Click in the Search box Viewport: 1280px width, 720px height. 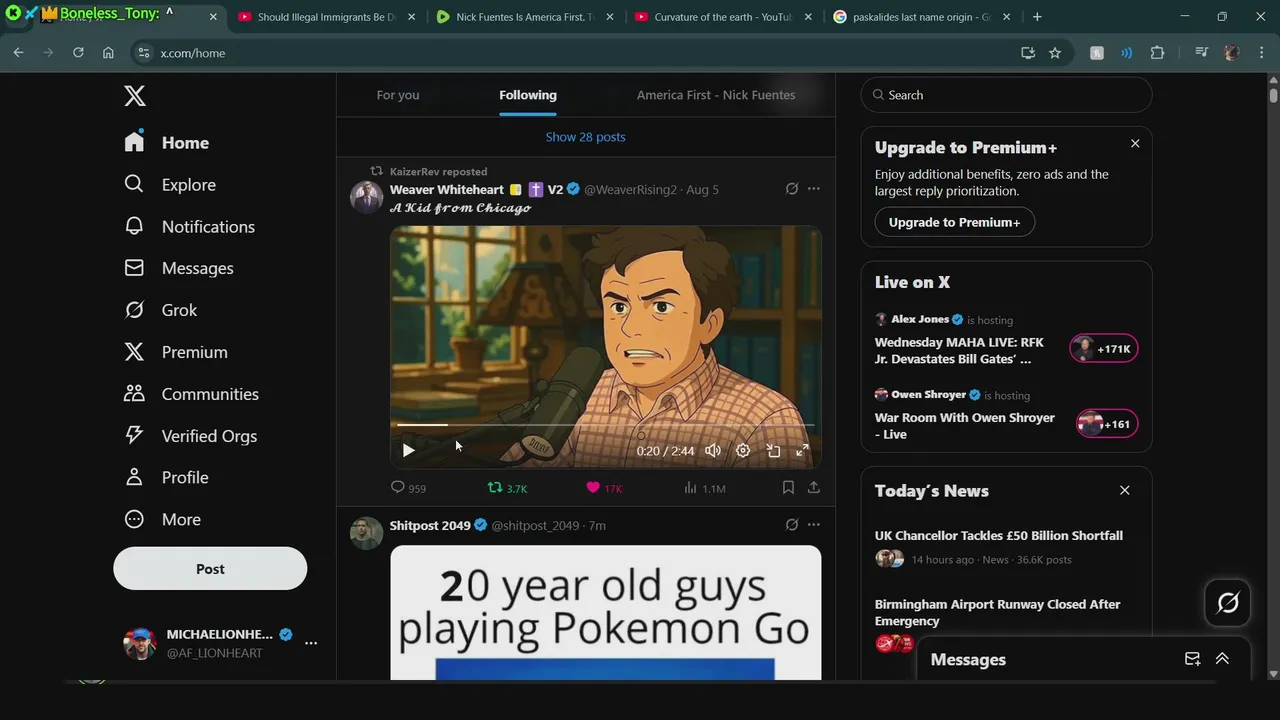[x=1006, y=95]
